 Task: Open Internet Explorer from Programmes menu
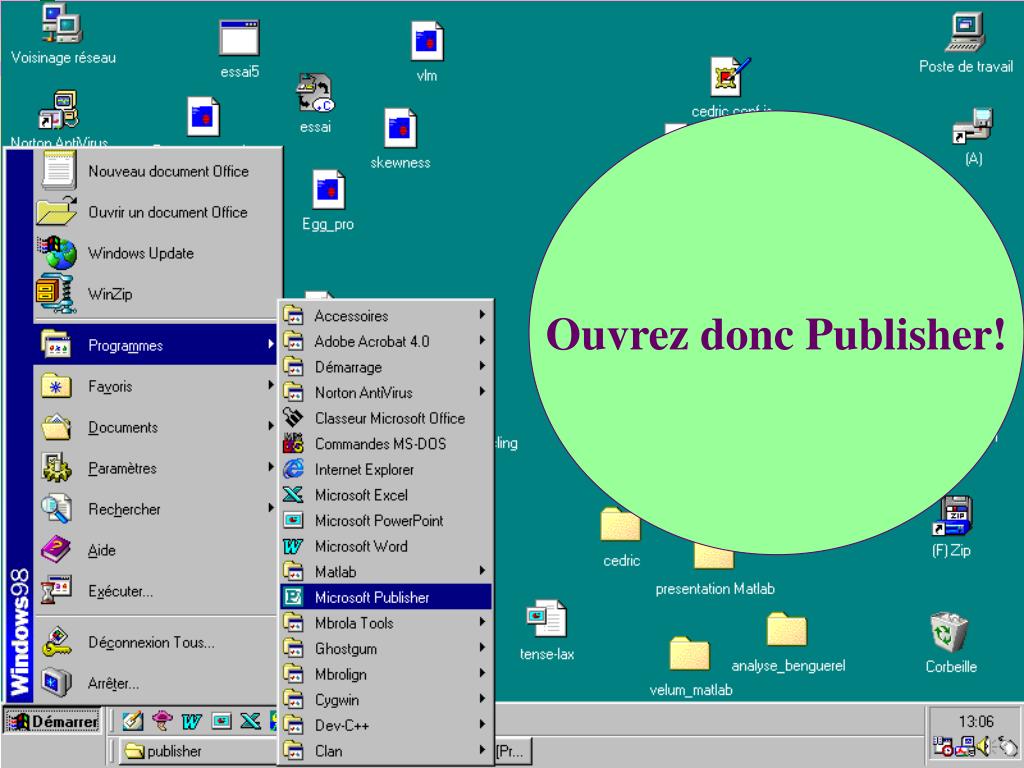(386, 469)
